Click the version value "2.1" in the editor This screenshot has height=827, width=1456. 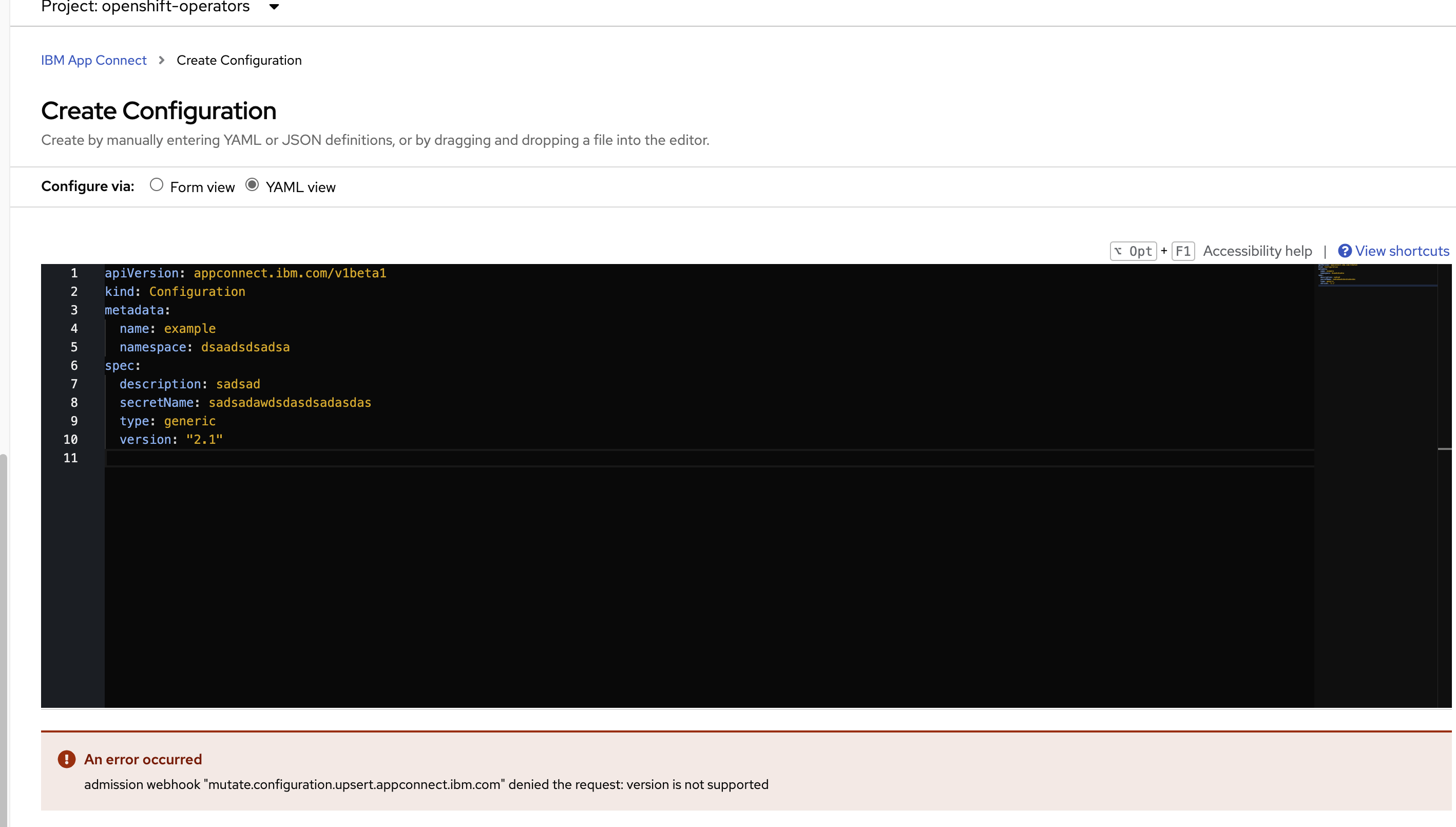tap(203, 439)
